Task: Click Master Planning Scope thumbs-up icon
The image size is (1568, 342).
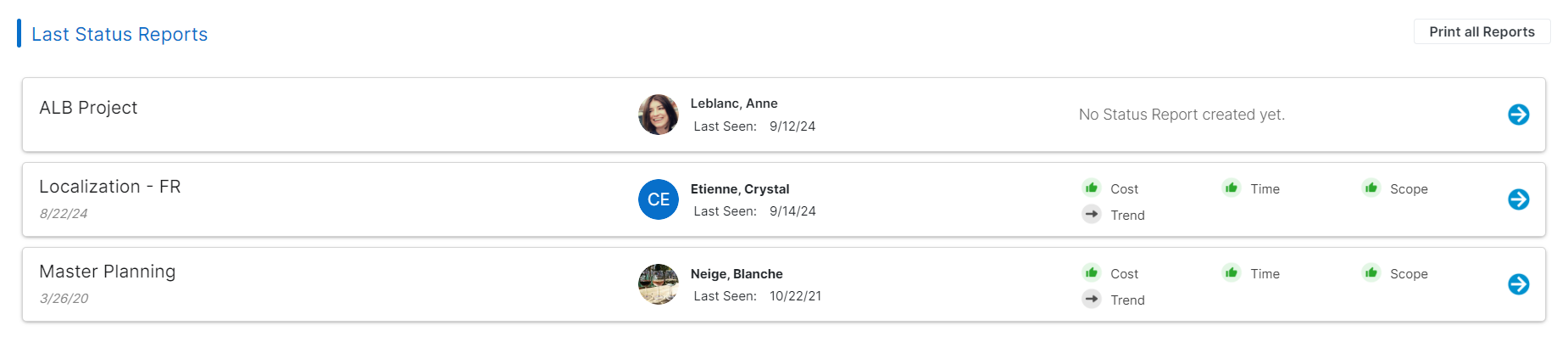Action: click(1371, 272)
